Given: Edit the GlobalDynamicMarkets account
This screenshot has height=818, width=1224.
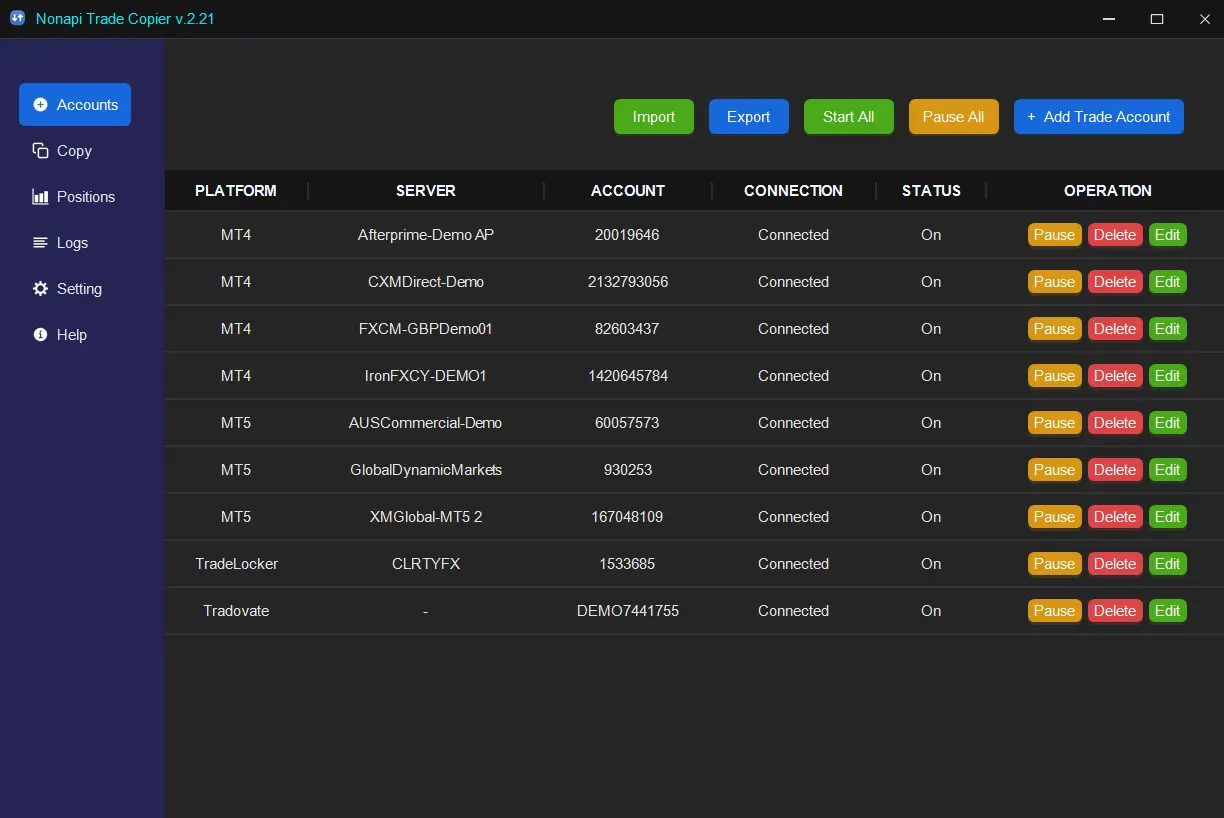Looking at the screenshot, I should (1168, 470).
